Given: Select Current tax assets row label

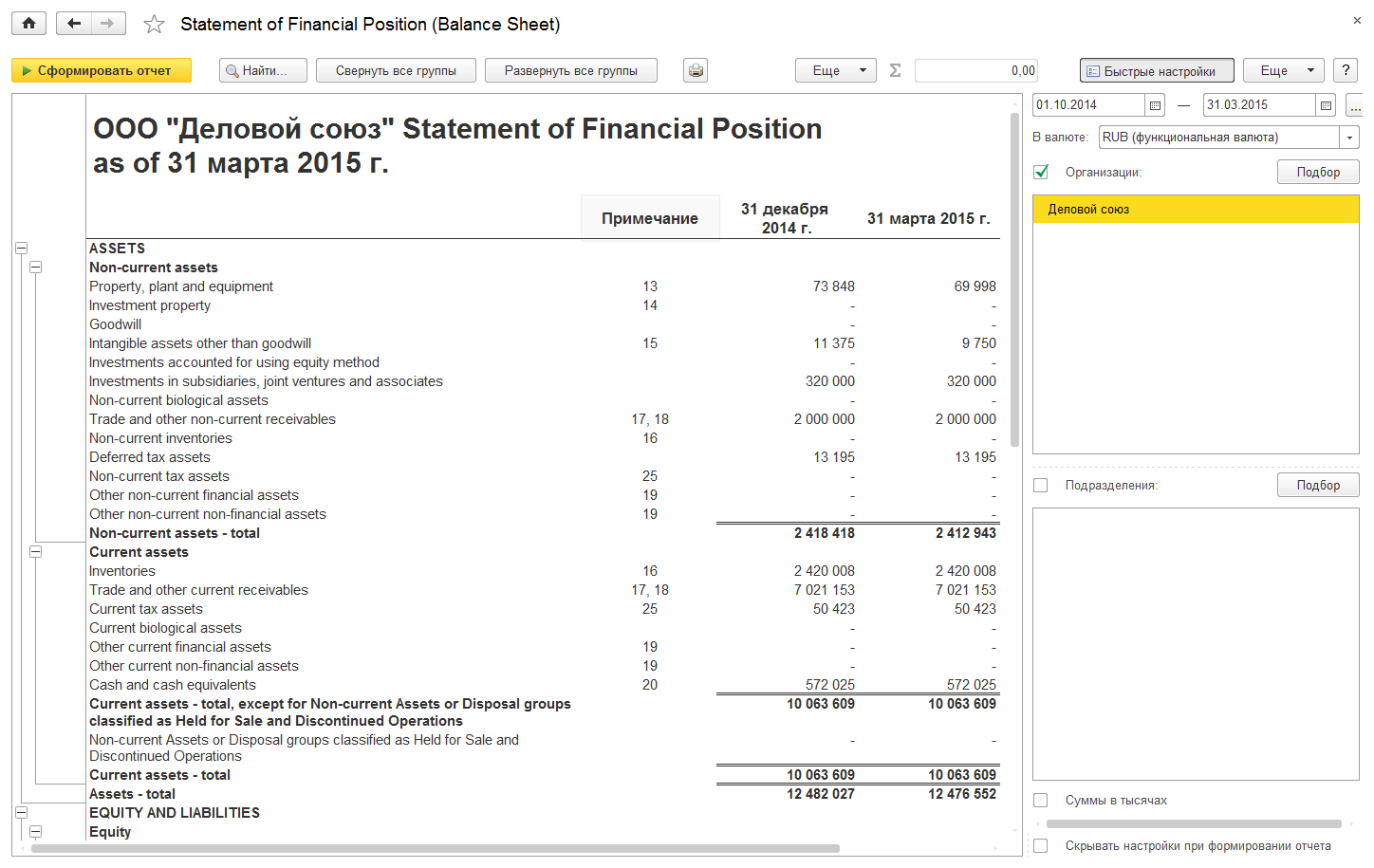Looking at the screenshot, I should click(x=146, y=609).
